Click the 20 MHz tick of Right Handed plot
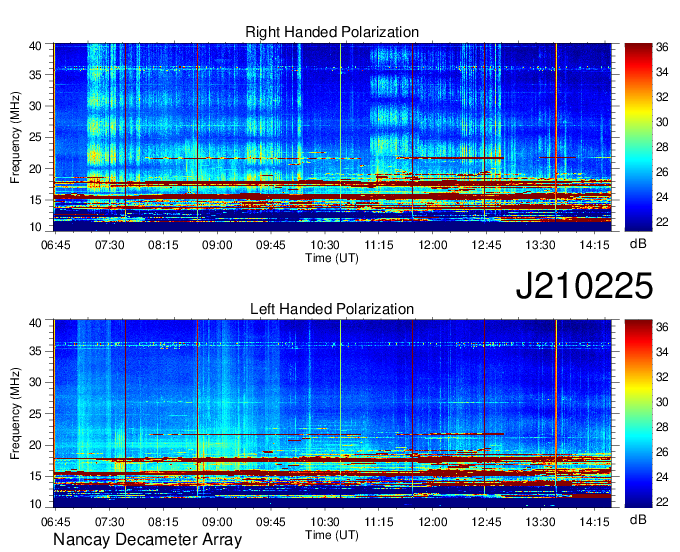 coord(35,169)
